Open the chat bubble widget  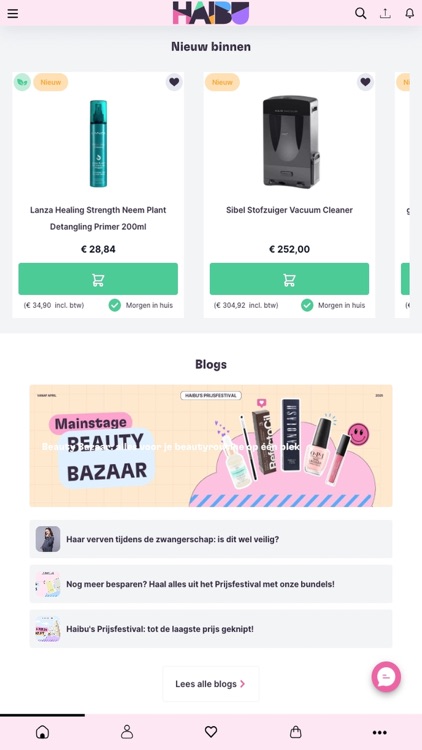[x=386, y=676]
